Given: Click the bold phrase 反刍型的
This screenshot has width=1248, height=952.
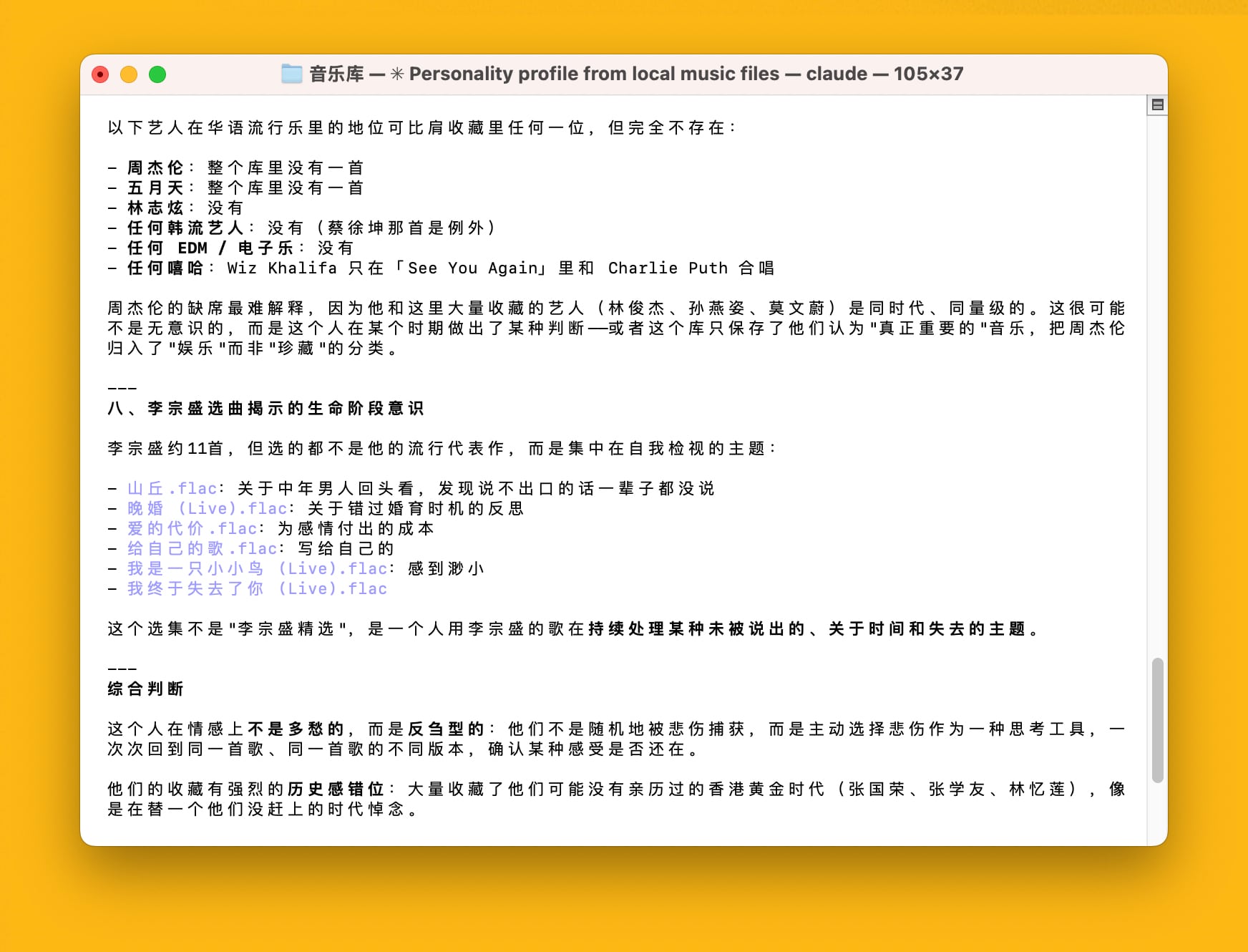Looking at the screenshot, I should point(446,729).
